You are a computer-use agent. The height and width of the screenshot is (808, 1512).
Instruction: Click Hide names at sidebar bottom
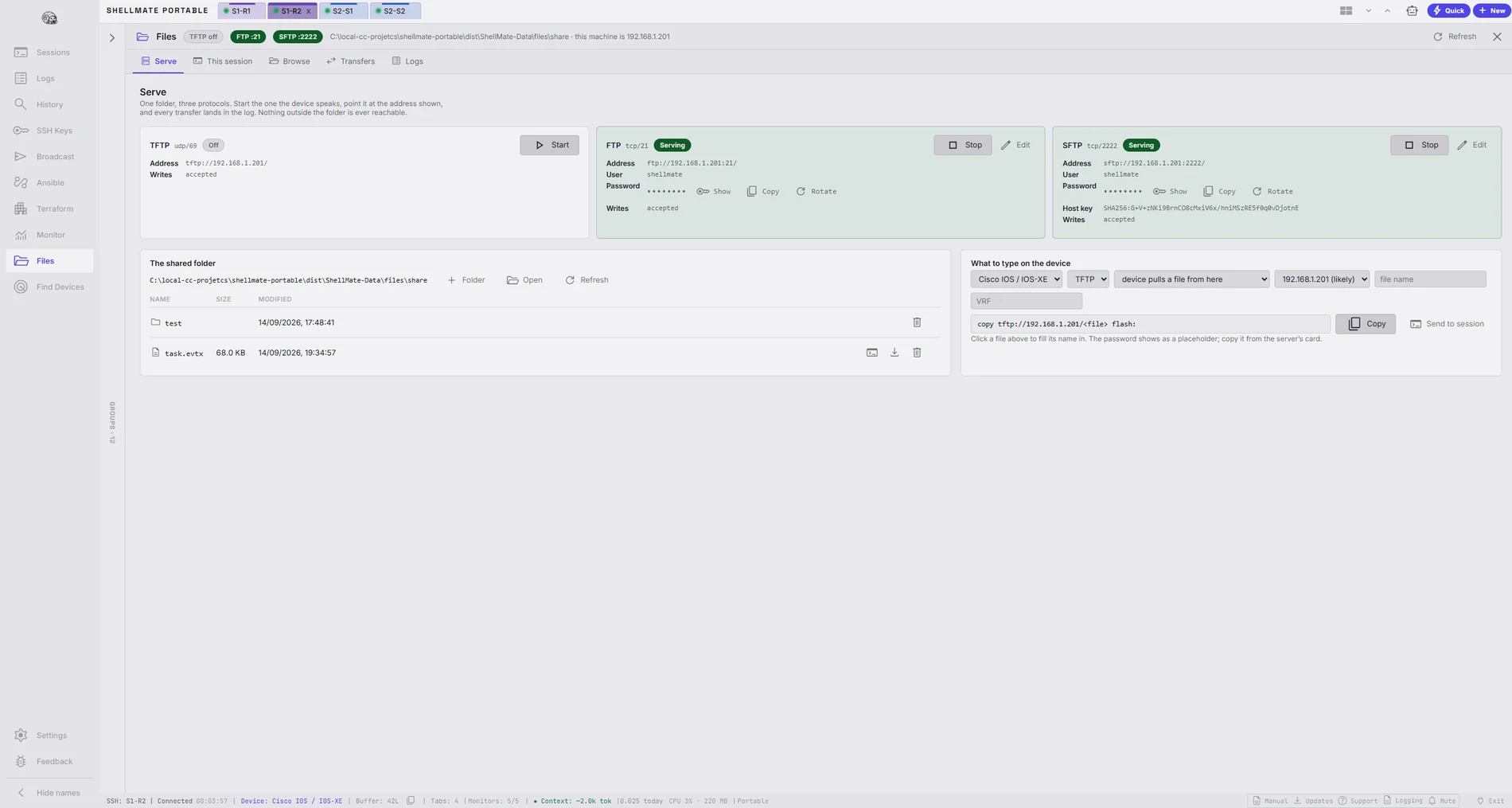49,793
